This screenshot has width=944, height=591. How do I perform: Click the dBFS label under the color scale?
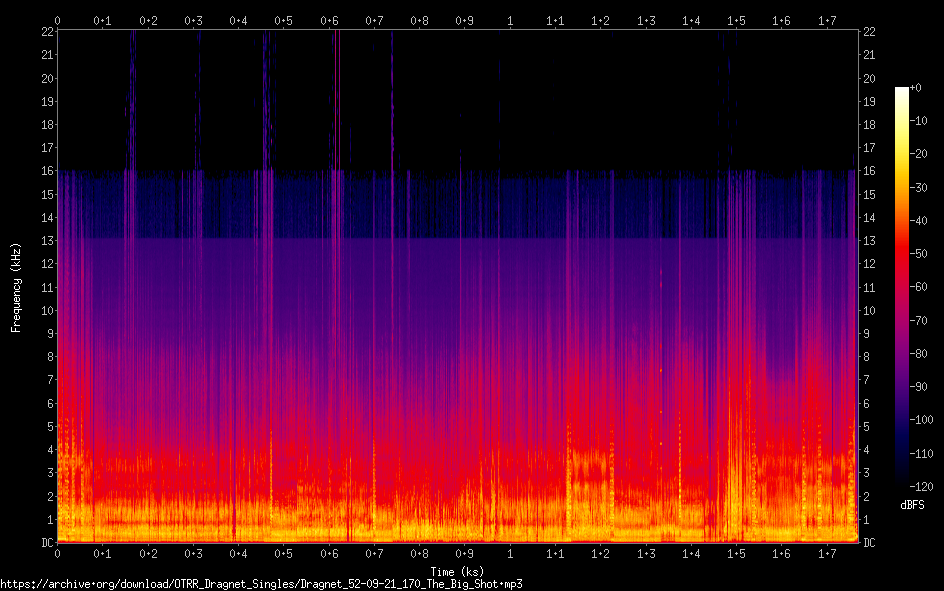click(912, 505)
